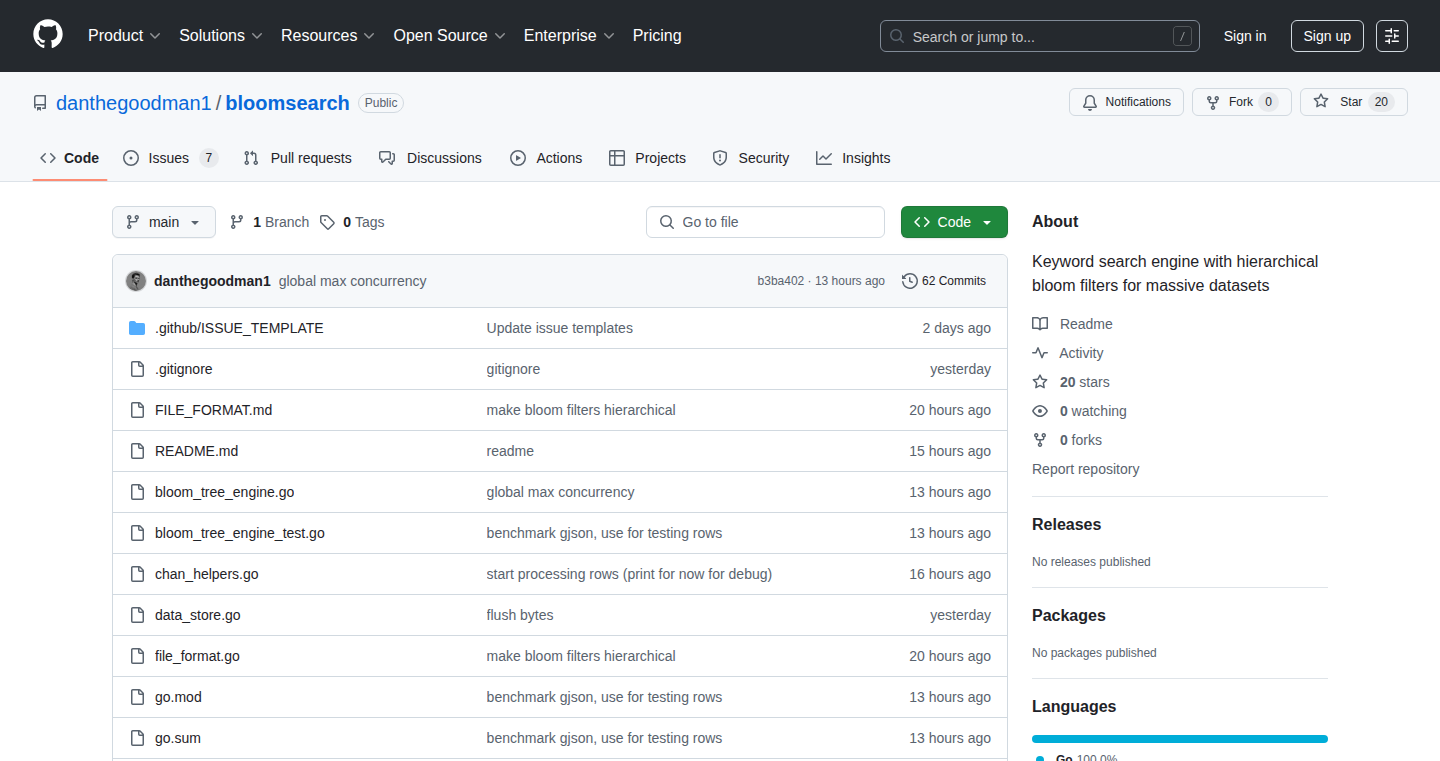The image size is (1440, 761).
Task: Open commit message 'flush bytes'
Action: tap(520, 615)
